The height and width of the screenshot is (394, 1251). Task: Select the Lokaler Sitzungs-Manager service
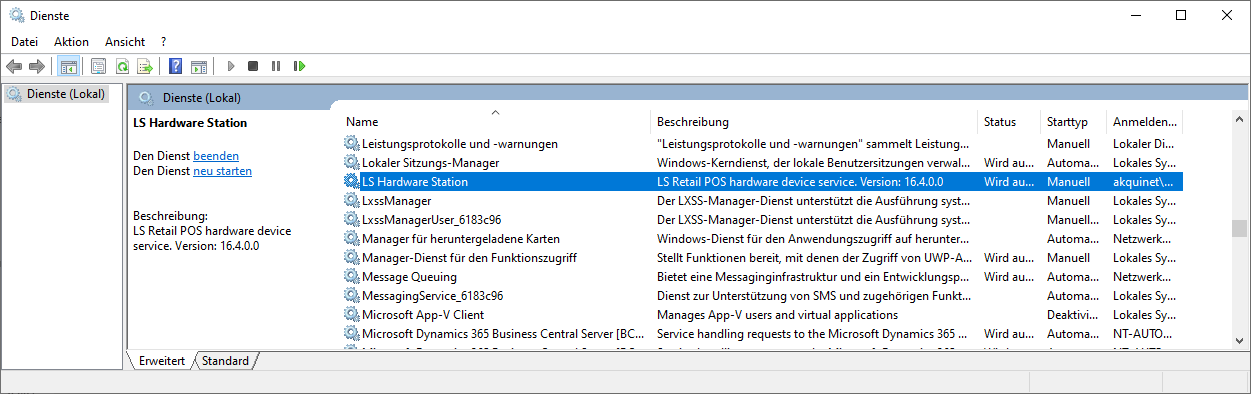click(x=430, y=163)
